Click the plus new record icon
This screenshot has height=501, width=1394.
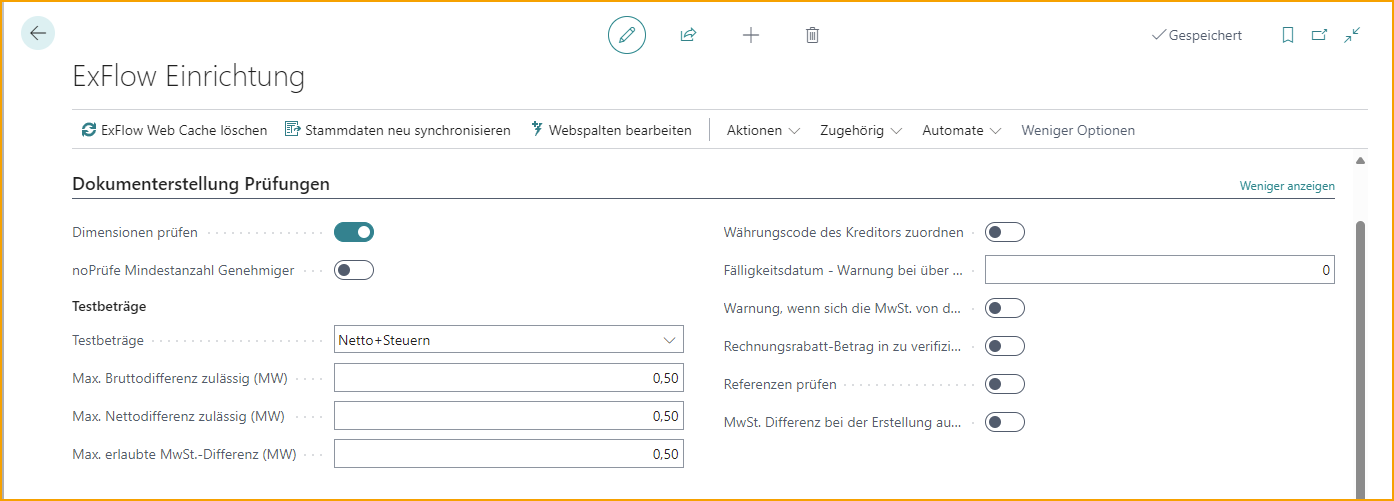[x=751, y=35]
